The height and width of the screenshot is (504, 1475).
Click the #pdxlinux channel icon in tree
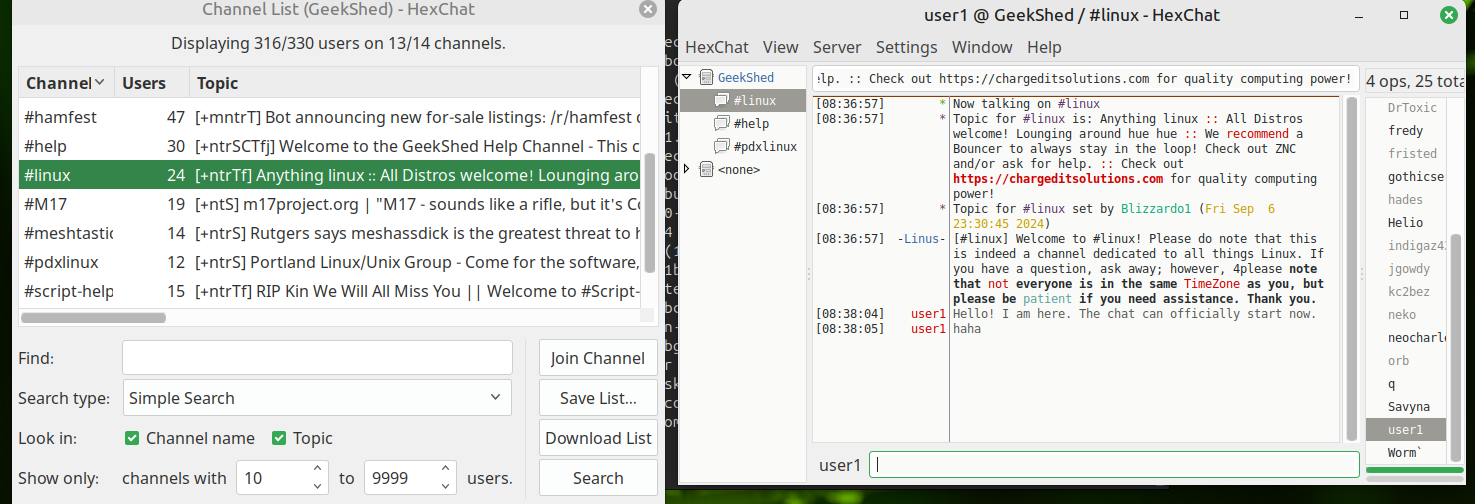click(x=722, y=146)
